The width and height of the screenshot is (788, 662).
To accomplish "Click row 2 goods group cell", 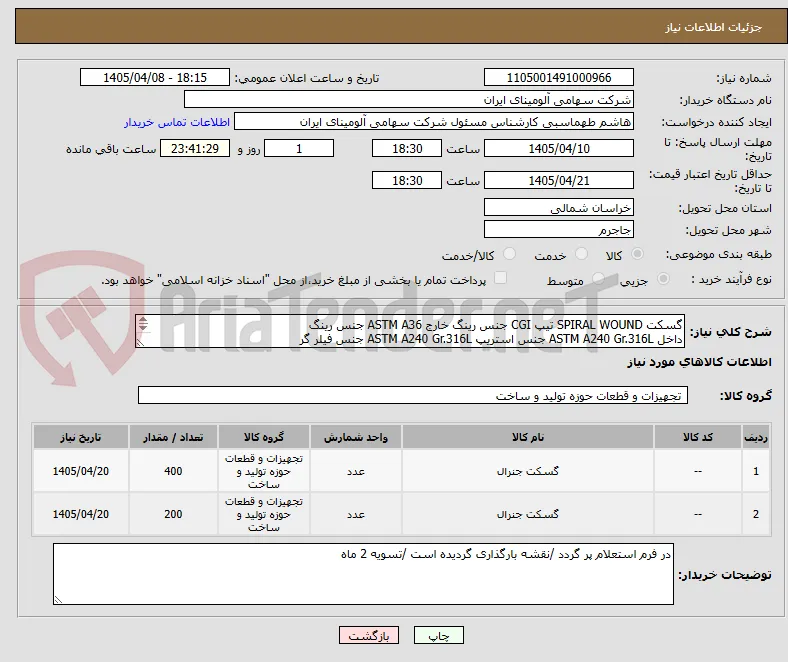I will coord(264,514).
